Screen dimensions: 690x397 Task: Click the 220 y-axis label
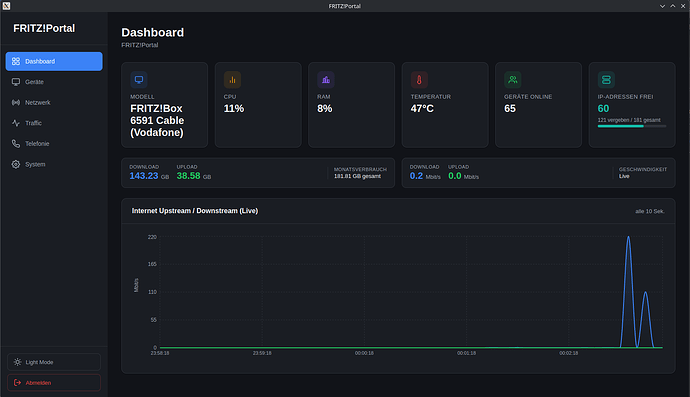pyautogui.click(x=152, y=237)
